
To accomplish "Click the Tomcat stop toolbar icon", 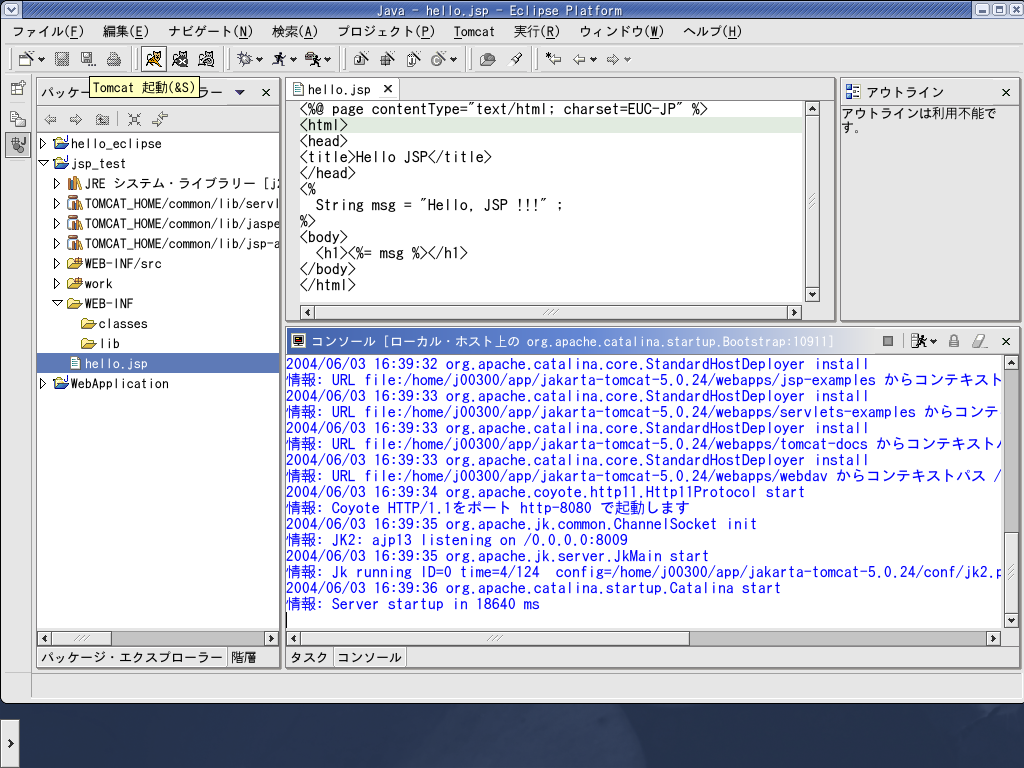I will click(180, 59).
